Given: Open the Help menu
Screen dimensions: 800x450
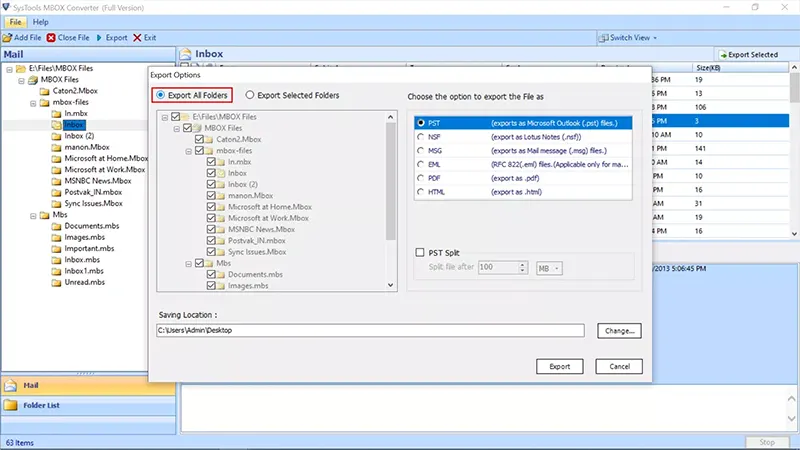Looking at the screenshot, I should click(x=40, y=22).
